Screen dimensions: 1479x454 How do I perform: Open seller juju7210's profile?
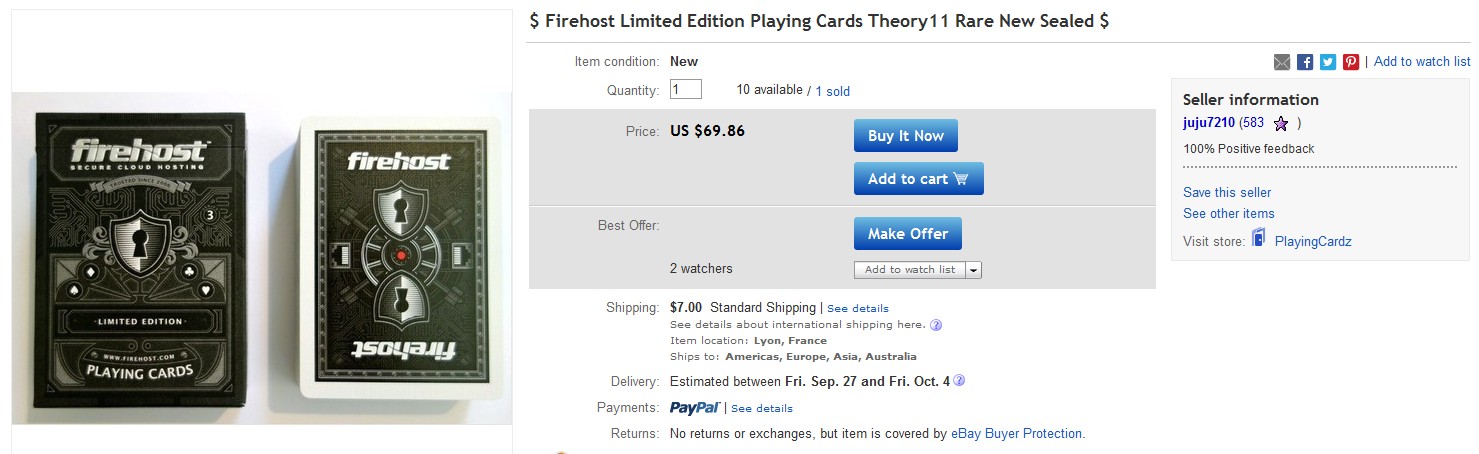click(x=1209, y=123)
